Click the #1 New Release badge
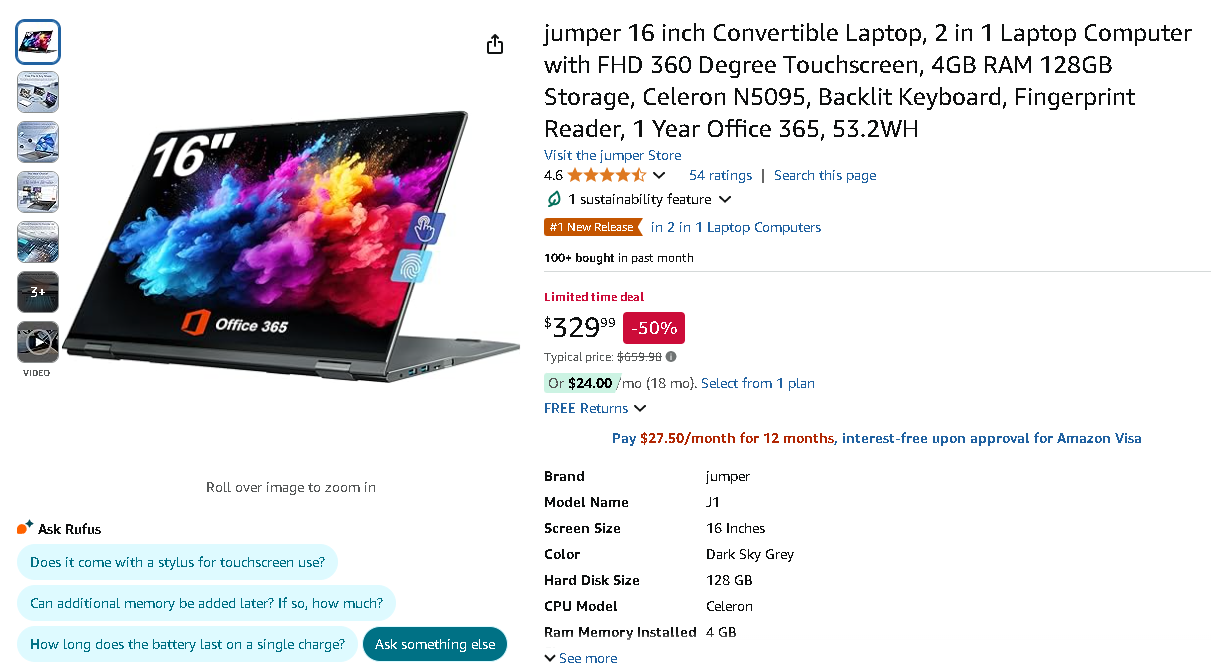Screen dimensions: 1218x672 592,227
